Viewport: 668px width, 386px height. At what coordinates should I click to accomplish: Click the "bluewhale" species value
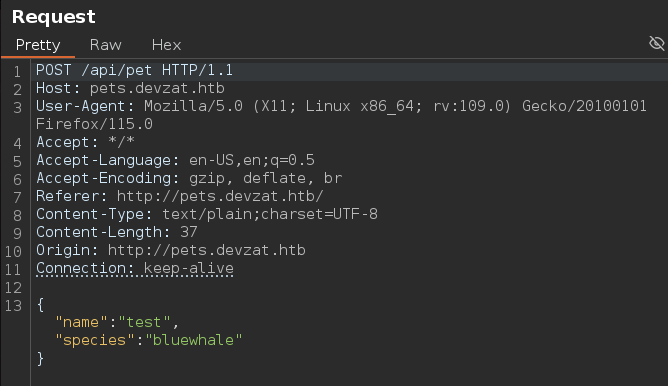coord(193,340)
